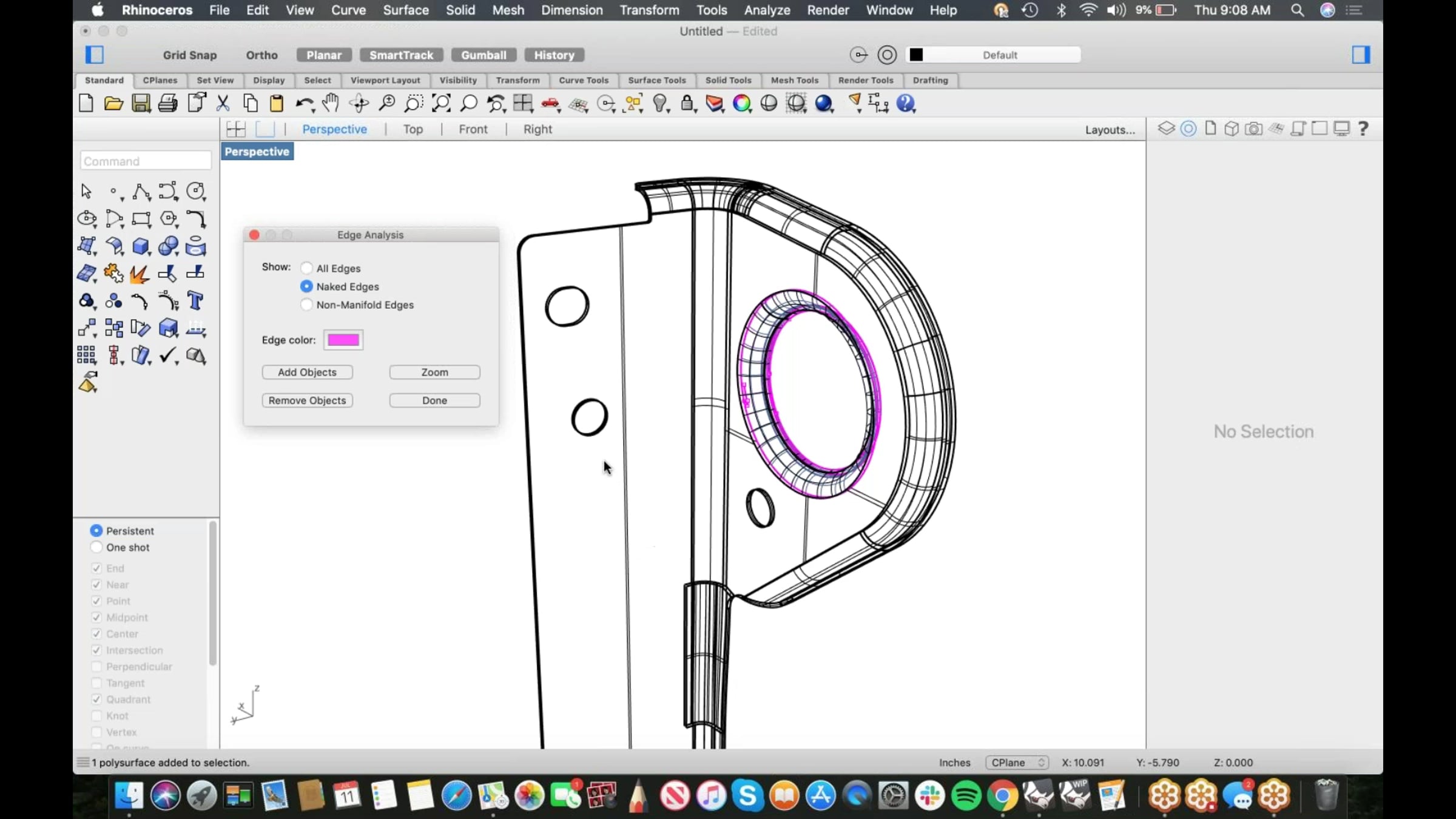Open the Layers panel icon in right sidebar

1166,129
